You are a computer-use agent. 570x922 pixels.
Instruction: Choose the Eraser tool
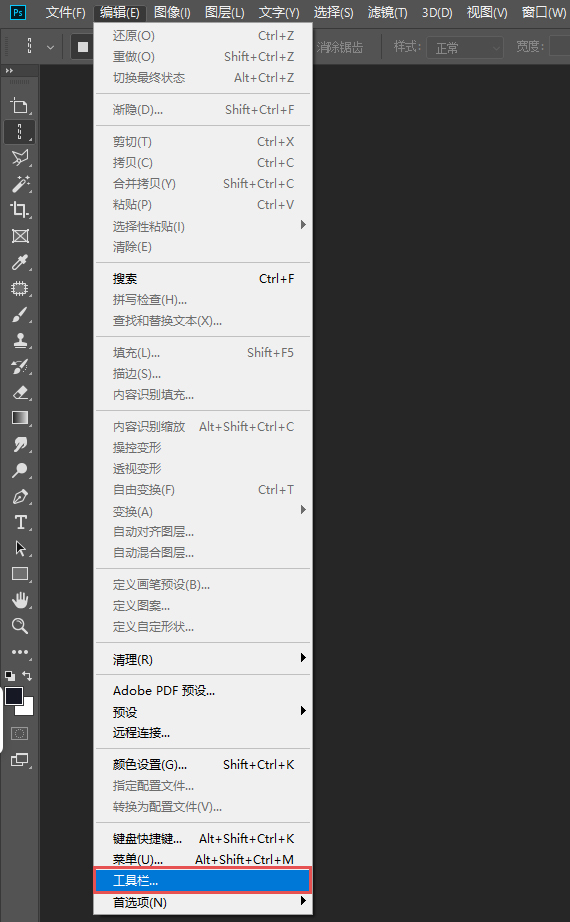pyautogui.click(x=19, y=392)
